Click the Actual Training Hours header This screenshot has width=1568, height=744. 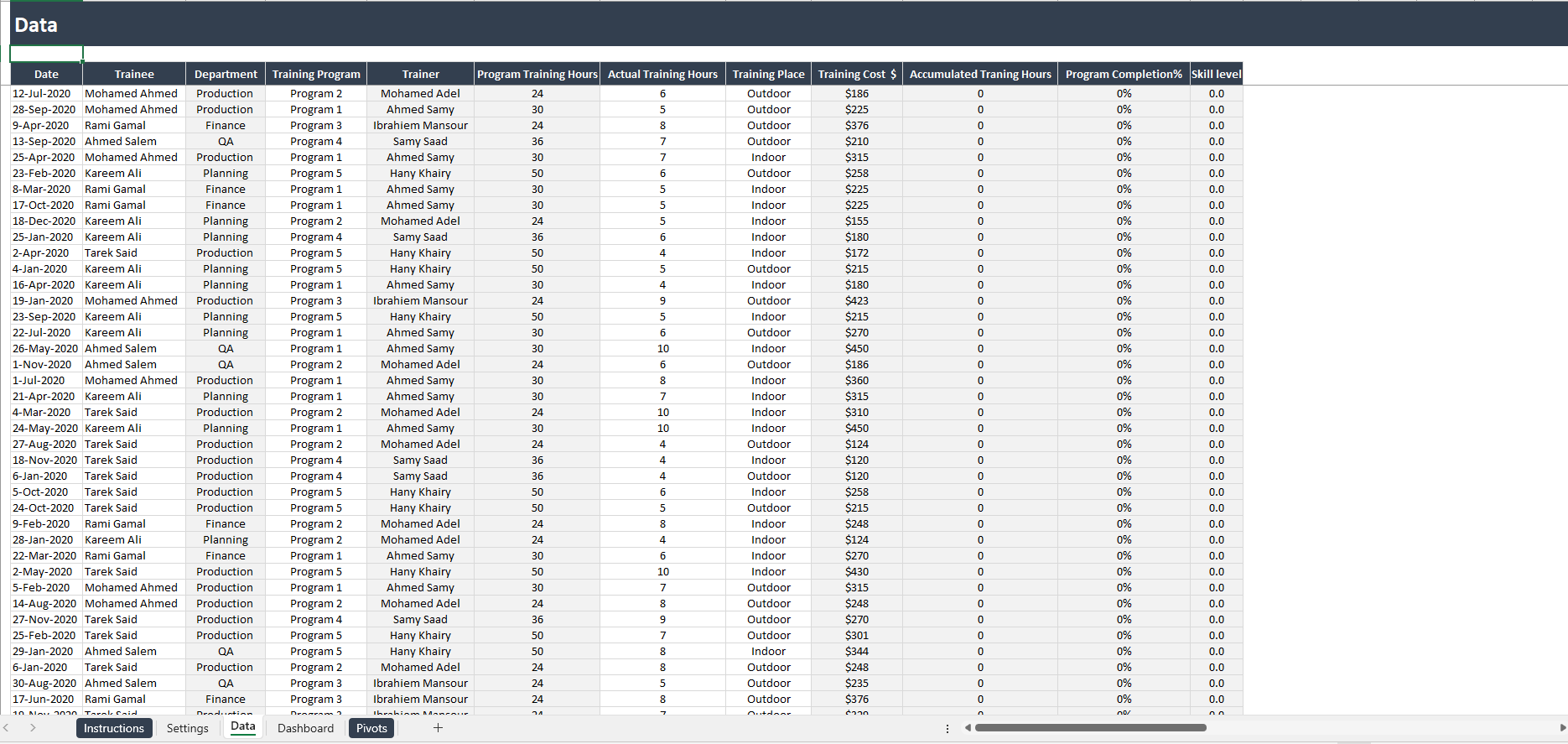click(662, 74)
